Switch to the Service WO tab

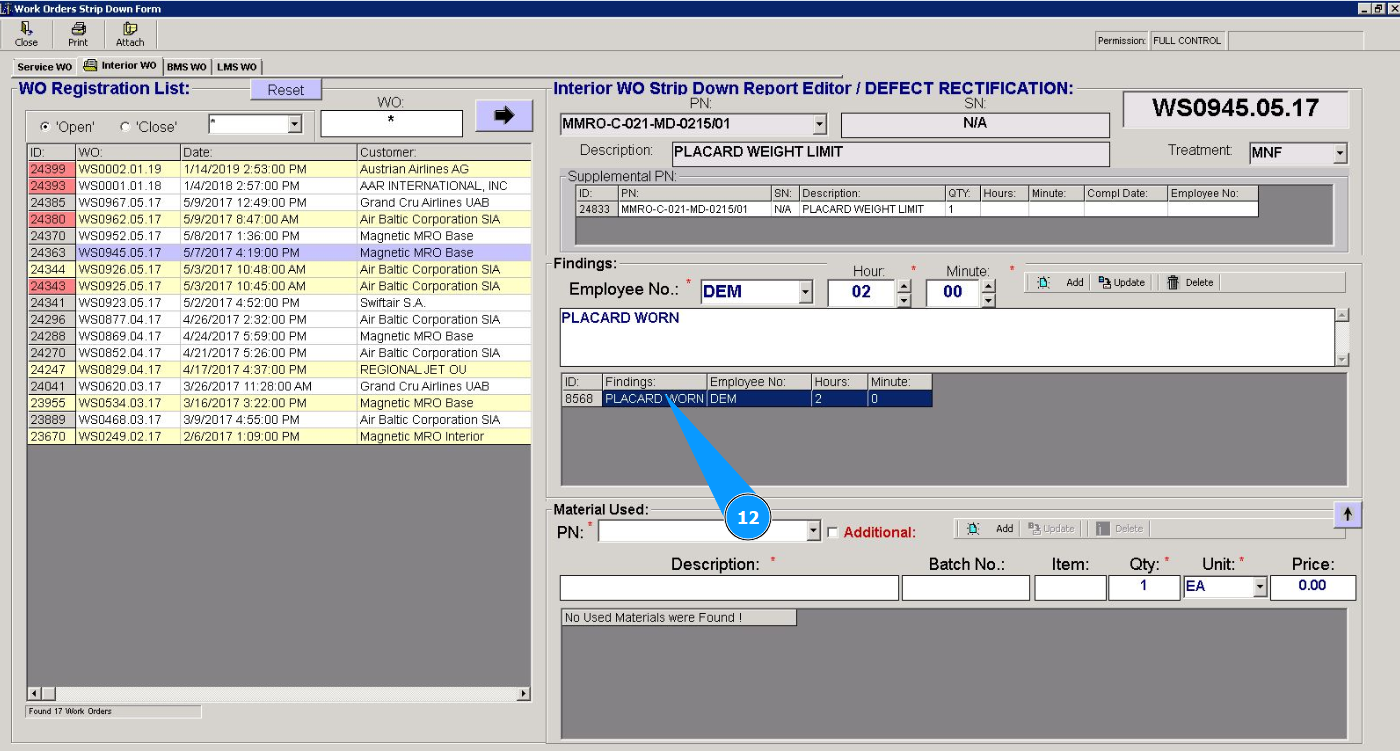[x=44, y=67]
